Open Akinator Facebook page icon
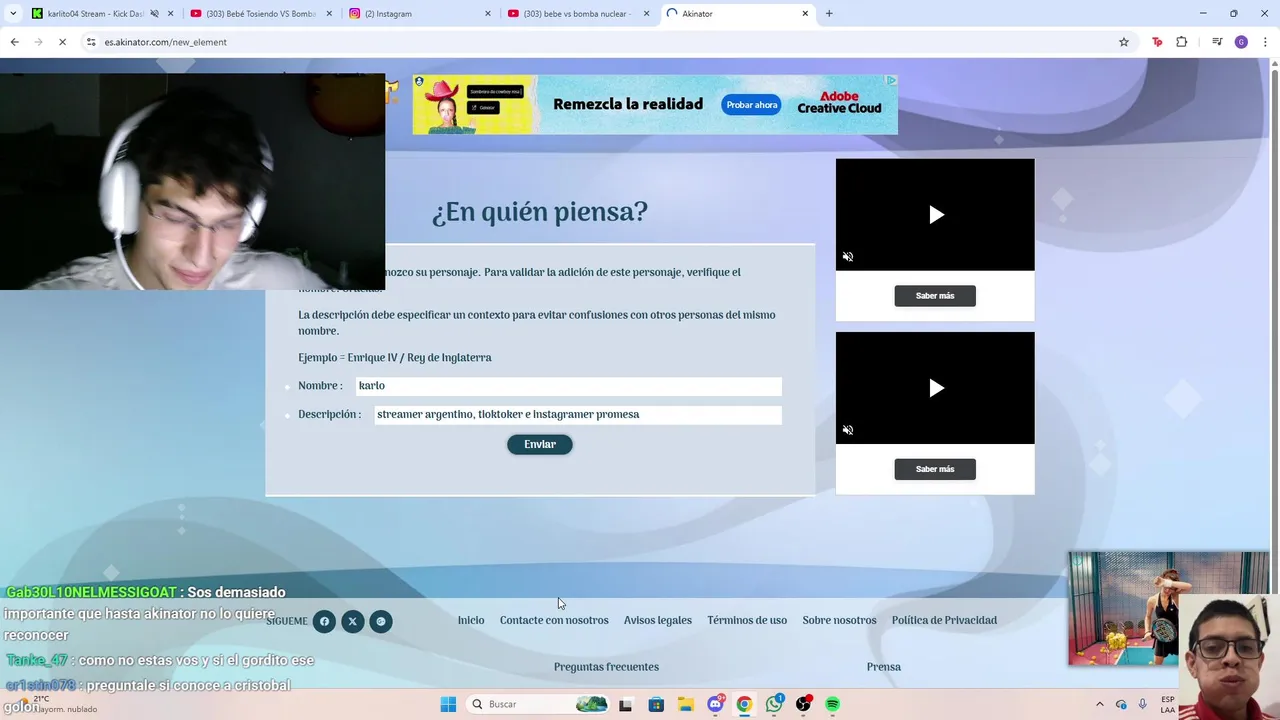 pos(324,621)
